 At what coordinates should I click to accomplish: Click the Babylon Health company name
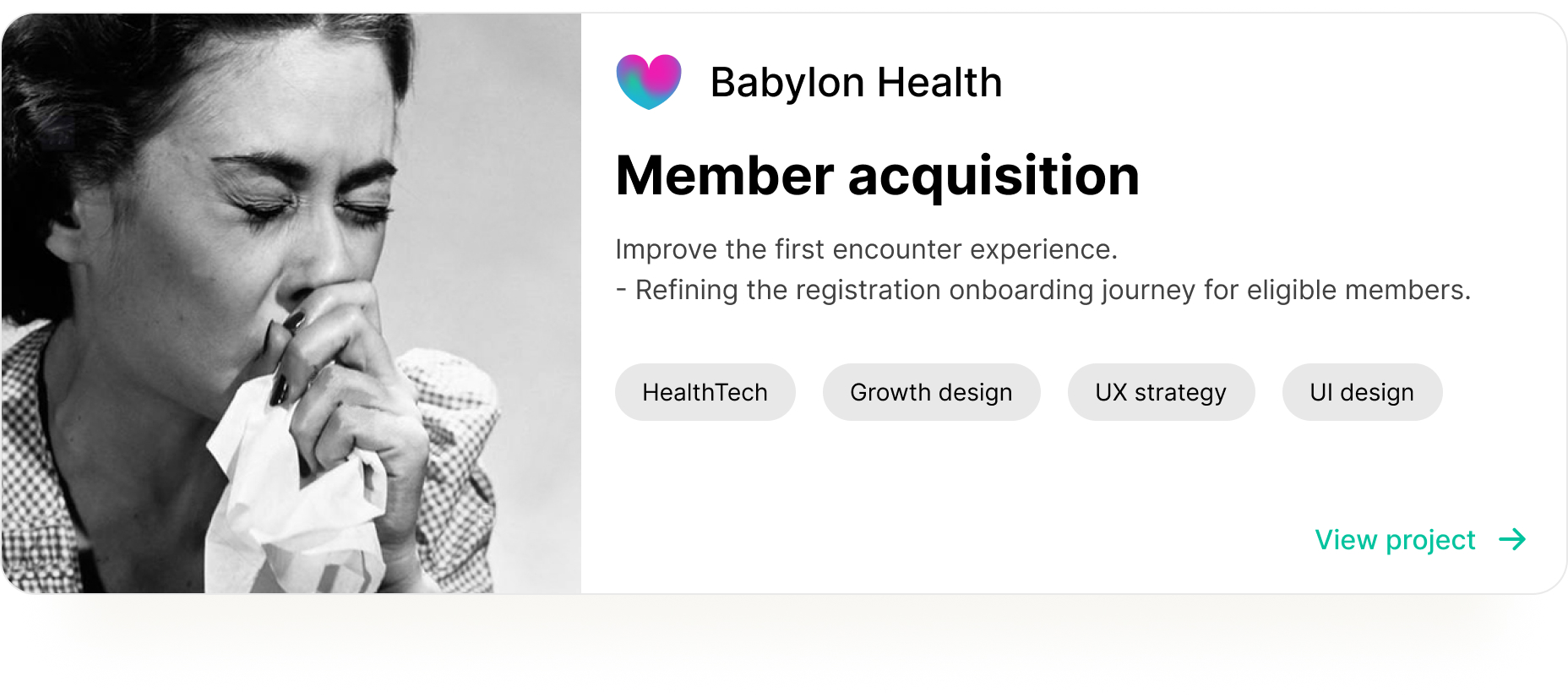(856, 83)
